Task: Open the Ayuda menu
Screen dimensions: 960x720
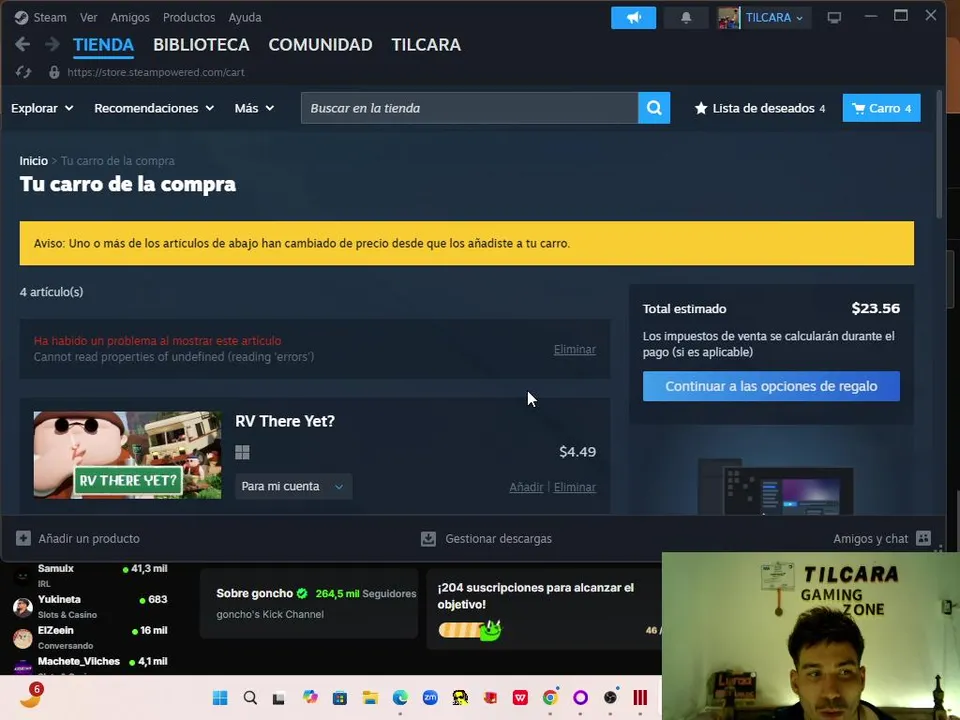Action: tap(245, 17)
